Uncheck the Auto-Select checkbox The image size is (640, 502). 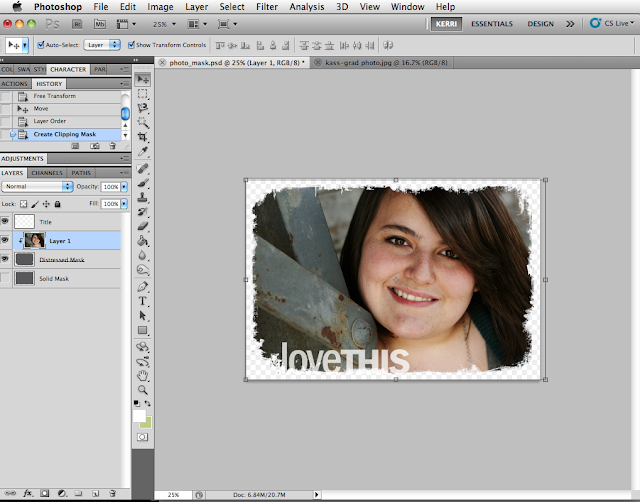(x=40, y=45)
